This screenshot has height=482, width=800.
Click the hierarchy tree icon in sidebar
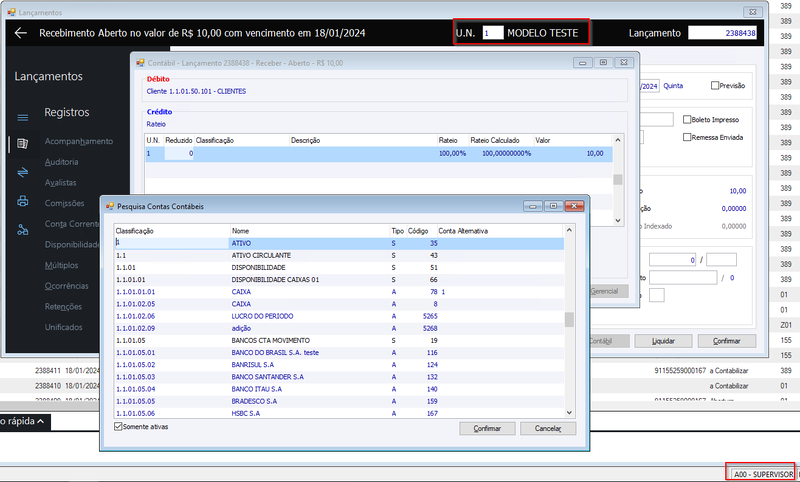(22, 230)
